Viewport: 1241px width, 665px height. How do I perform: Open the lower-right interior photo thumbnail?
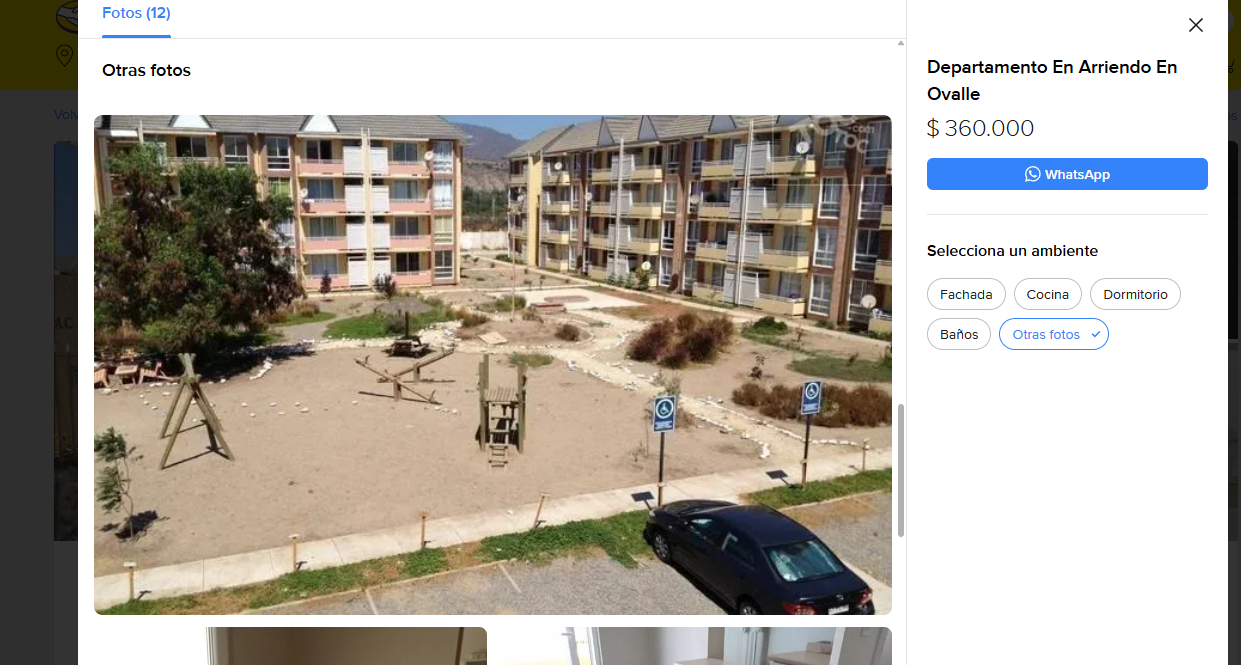[695, 646]
